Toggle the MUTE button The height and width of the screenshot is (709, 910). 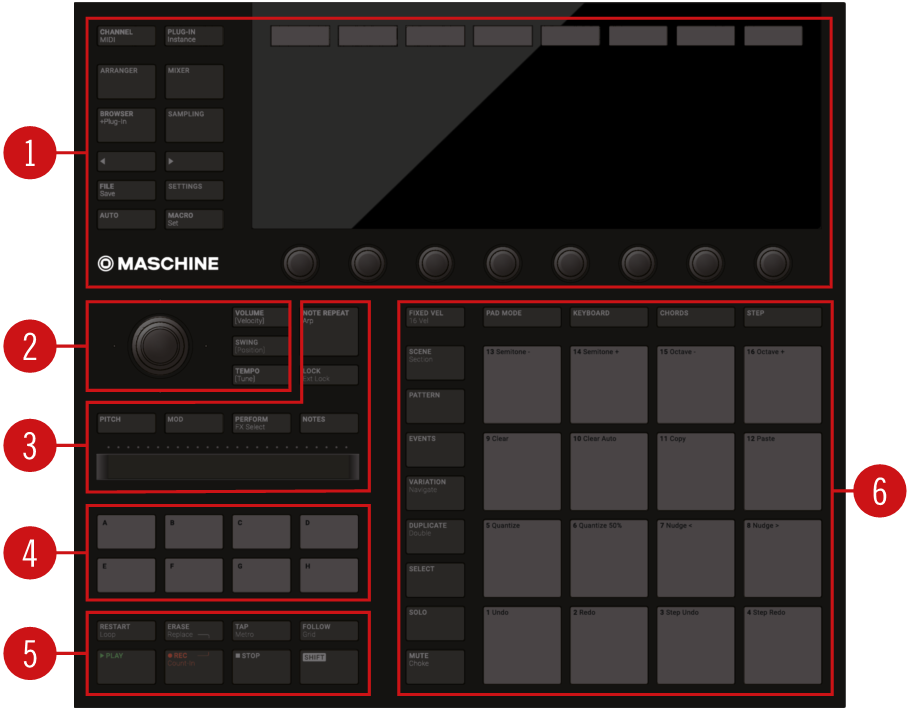[x=435, y=667]
